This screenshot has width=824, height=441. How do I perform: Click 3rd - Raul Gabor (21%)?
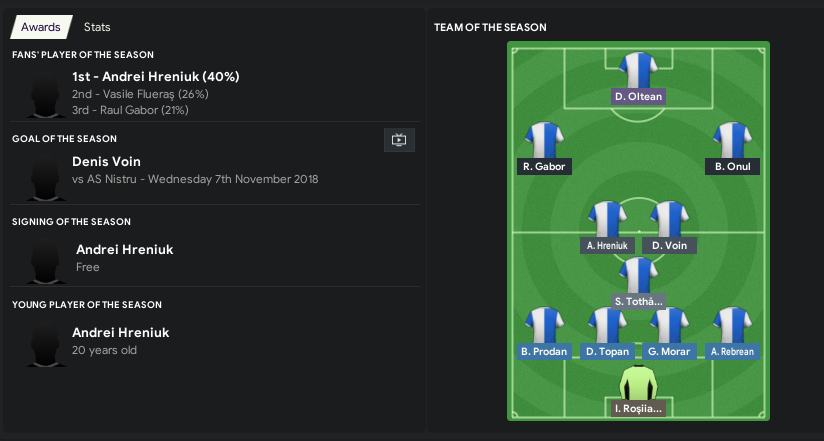point(130,110)
